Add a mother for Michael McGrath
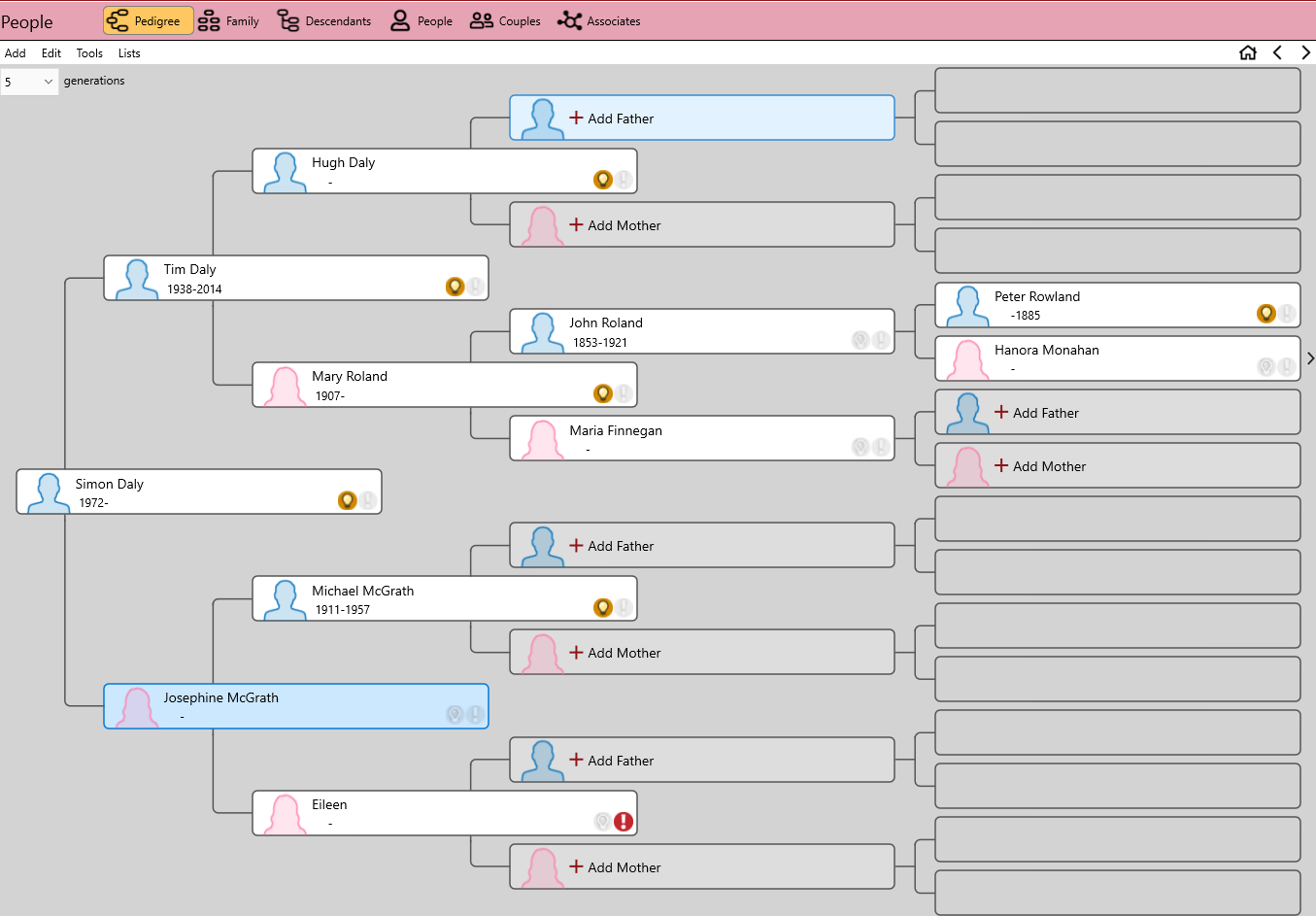The image size is (1316, 916). click(701, 652)
